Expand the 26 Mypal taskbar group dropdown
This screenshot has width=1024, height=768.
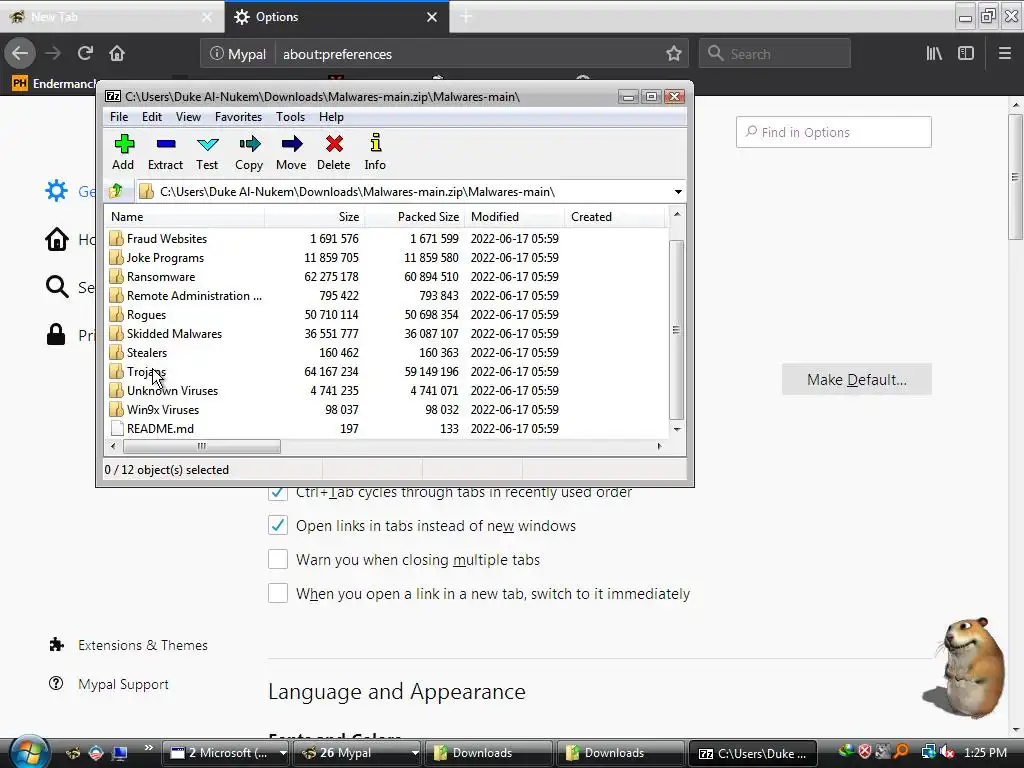click(x=414, y=752)
